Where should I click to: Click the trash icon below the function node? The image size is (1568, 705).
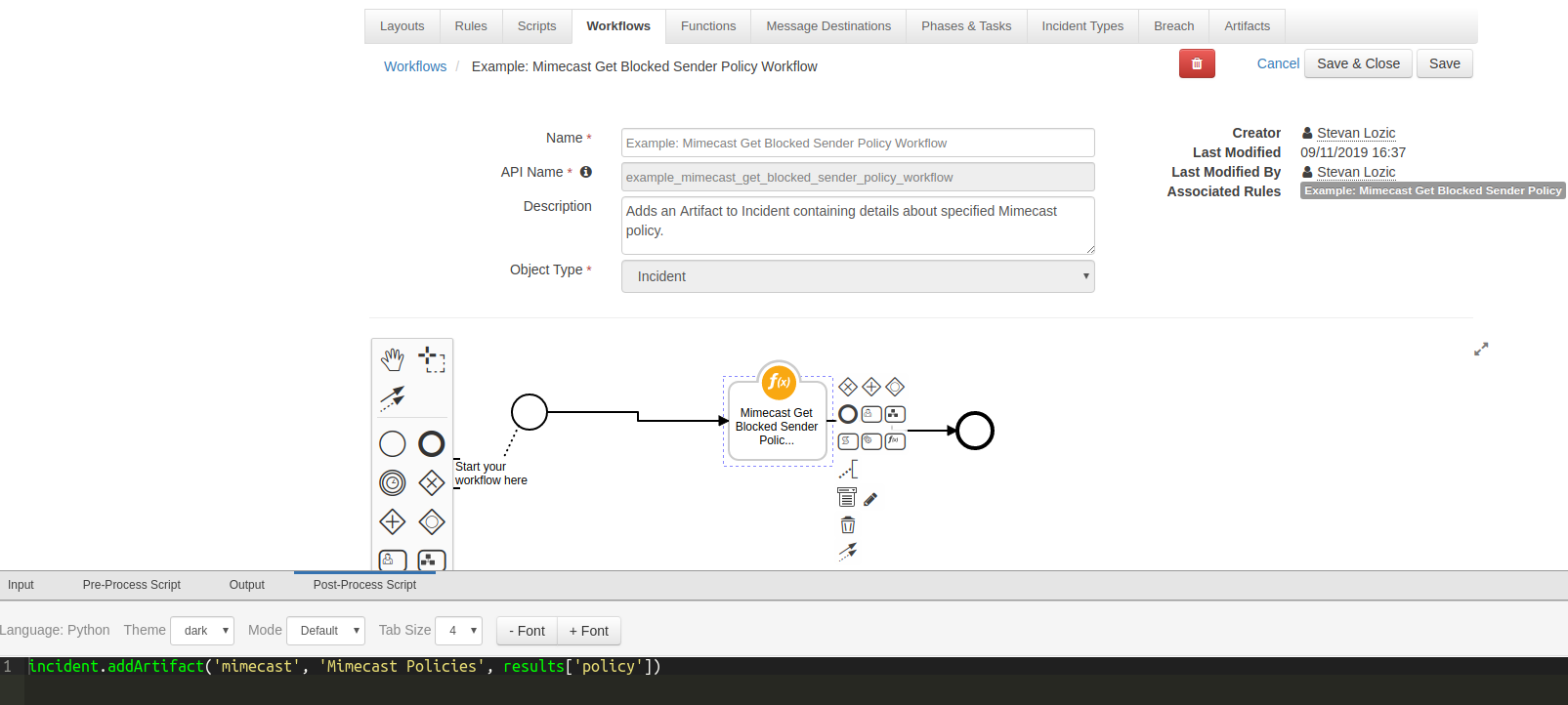point(848,525)
